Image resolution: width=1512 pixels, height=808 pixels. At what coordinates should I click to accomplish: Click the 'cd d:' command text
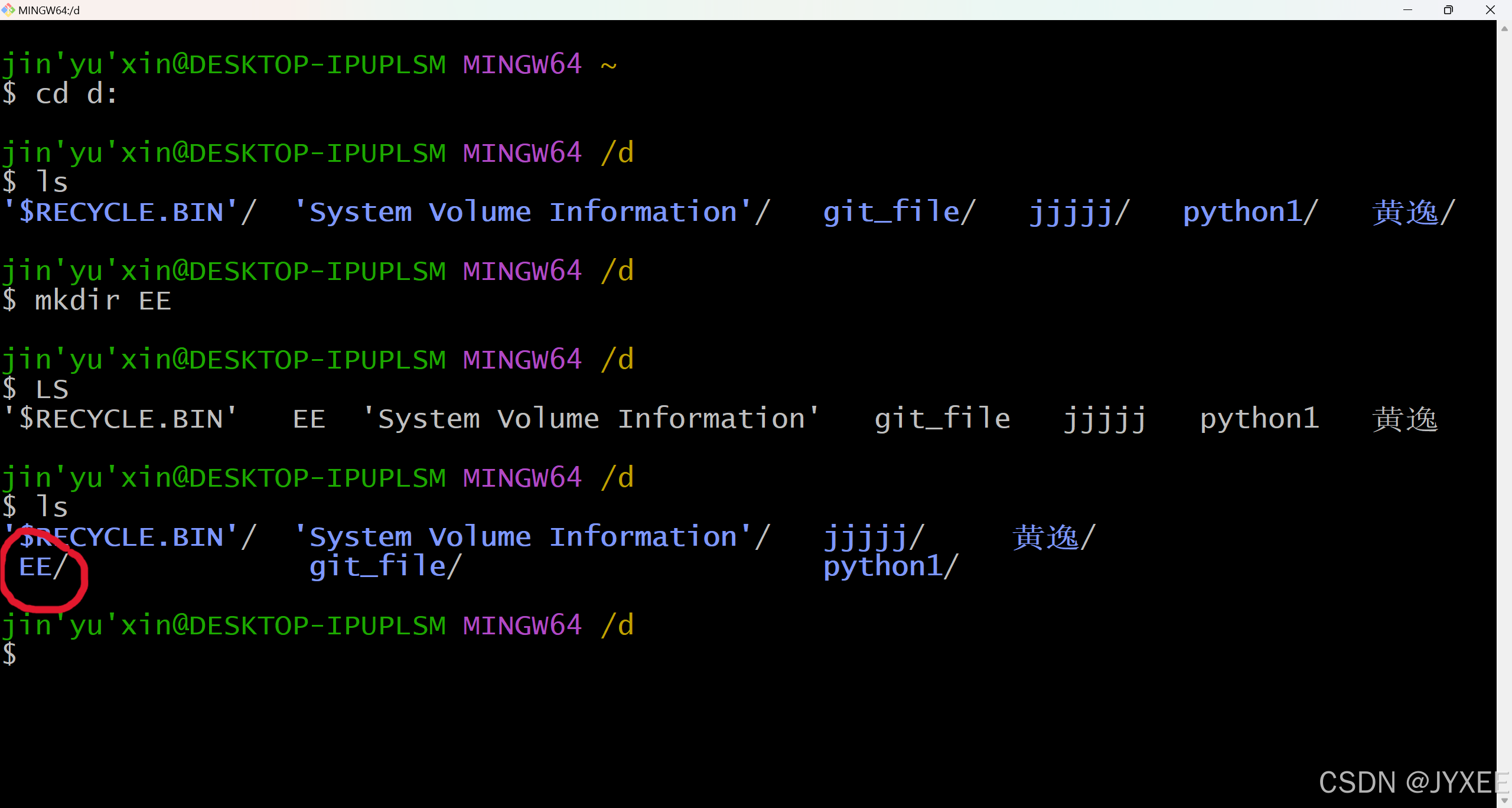coord(77,94)
